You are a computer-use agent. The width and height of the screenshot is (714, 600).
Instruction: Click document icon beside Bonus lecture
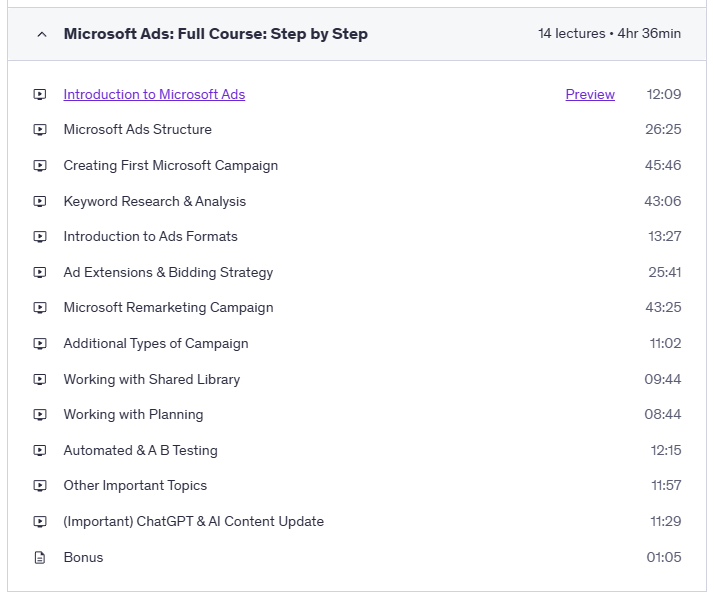tap(40, 558)
